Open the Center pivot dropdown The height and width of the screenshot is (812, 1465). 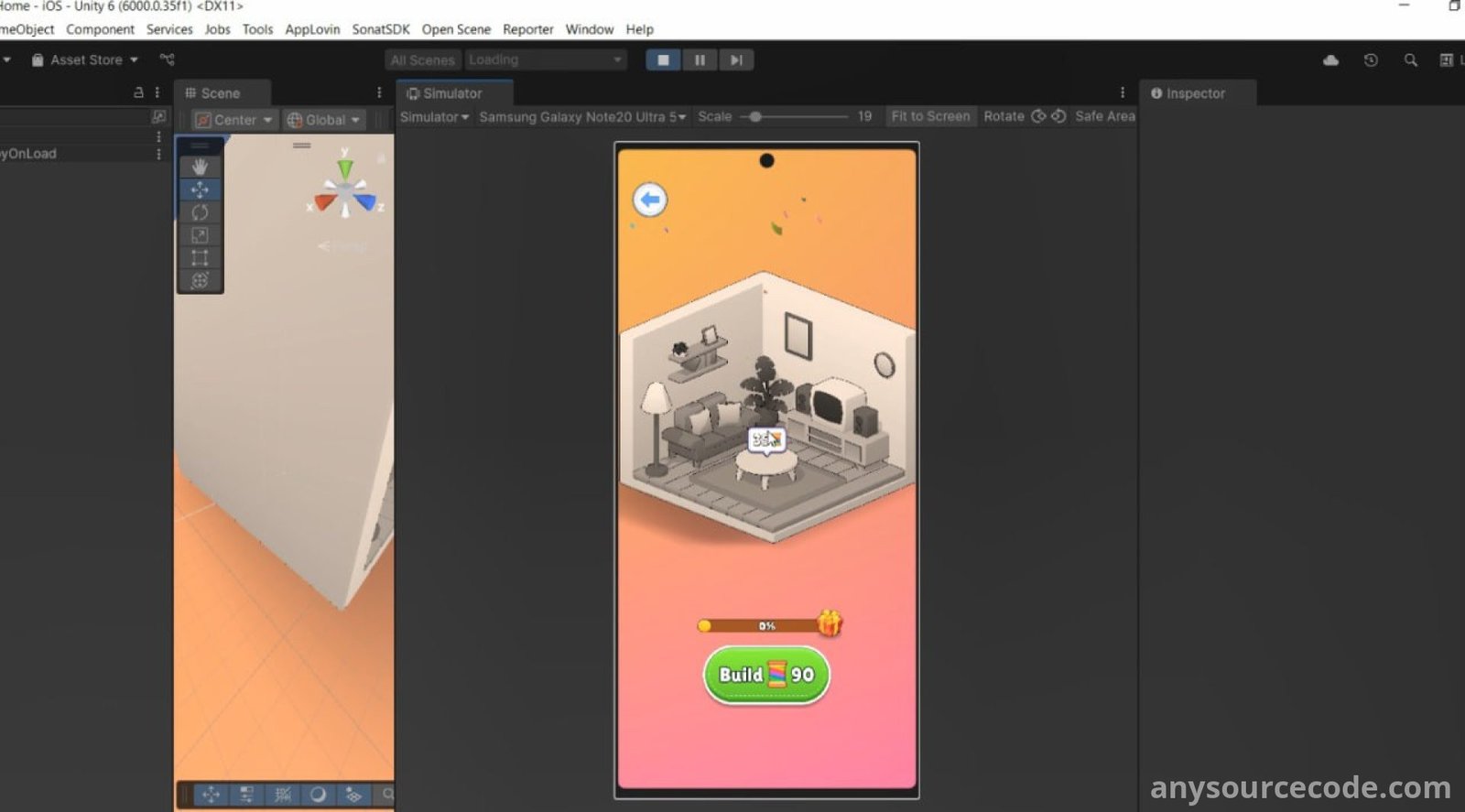(x=234, y=120)
